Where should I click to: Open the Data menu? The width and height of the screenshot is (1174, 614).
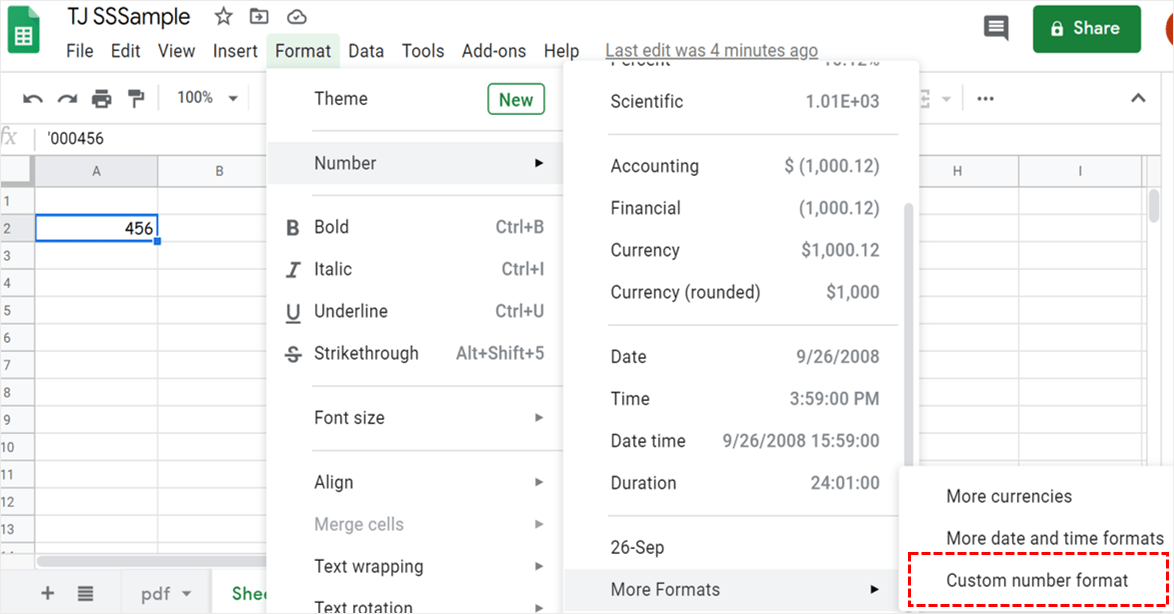tap(366, 51)
